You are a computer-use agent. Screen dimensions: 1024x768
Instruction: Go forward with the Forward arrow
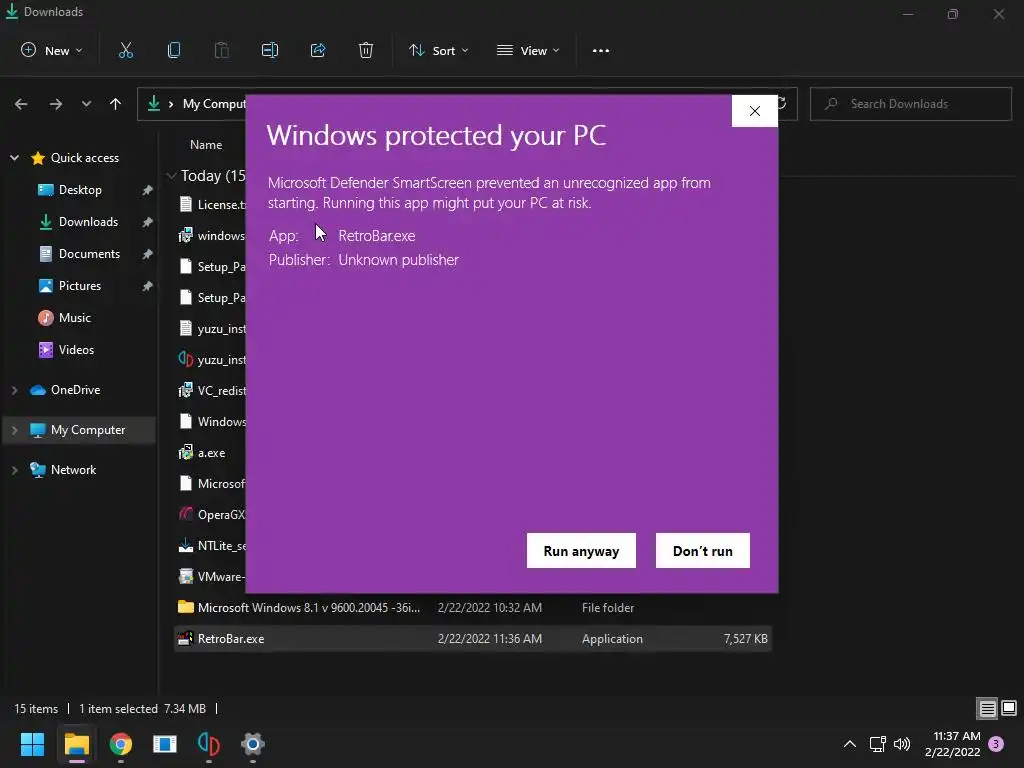[56, 104]
